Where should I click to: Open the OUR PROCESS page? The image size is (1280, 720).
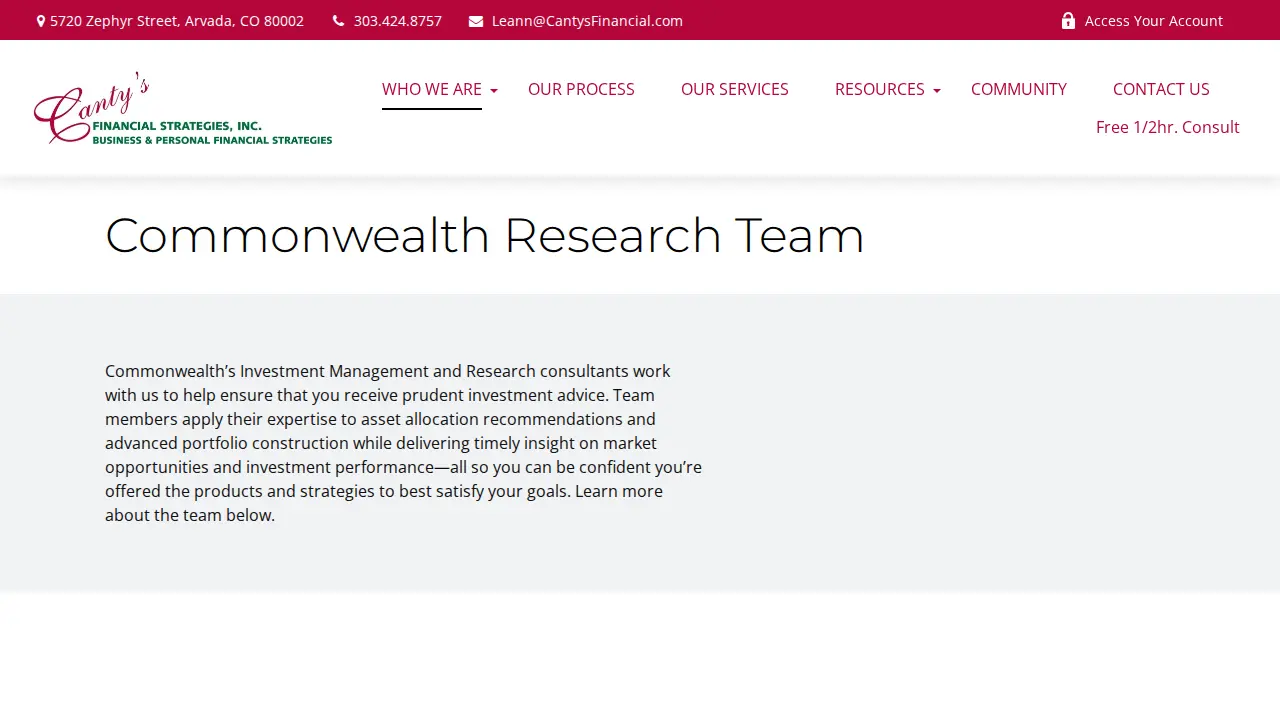pyautogui.click(x=581, y=89)
